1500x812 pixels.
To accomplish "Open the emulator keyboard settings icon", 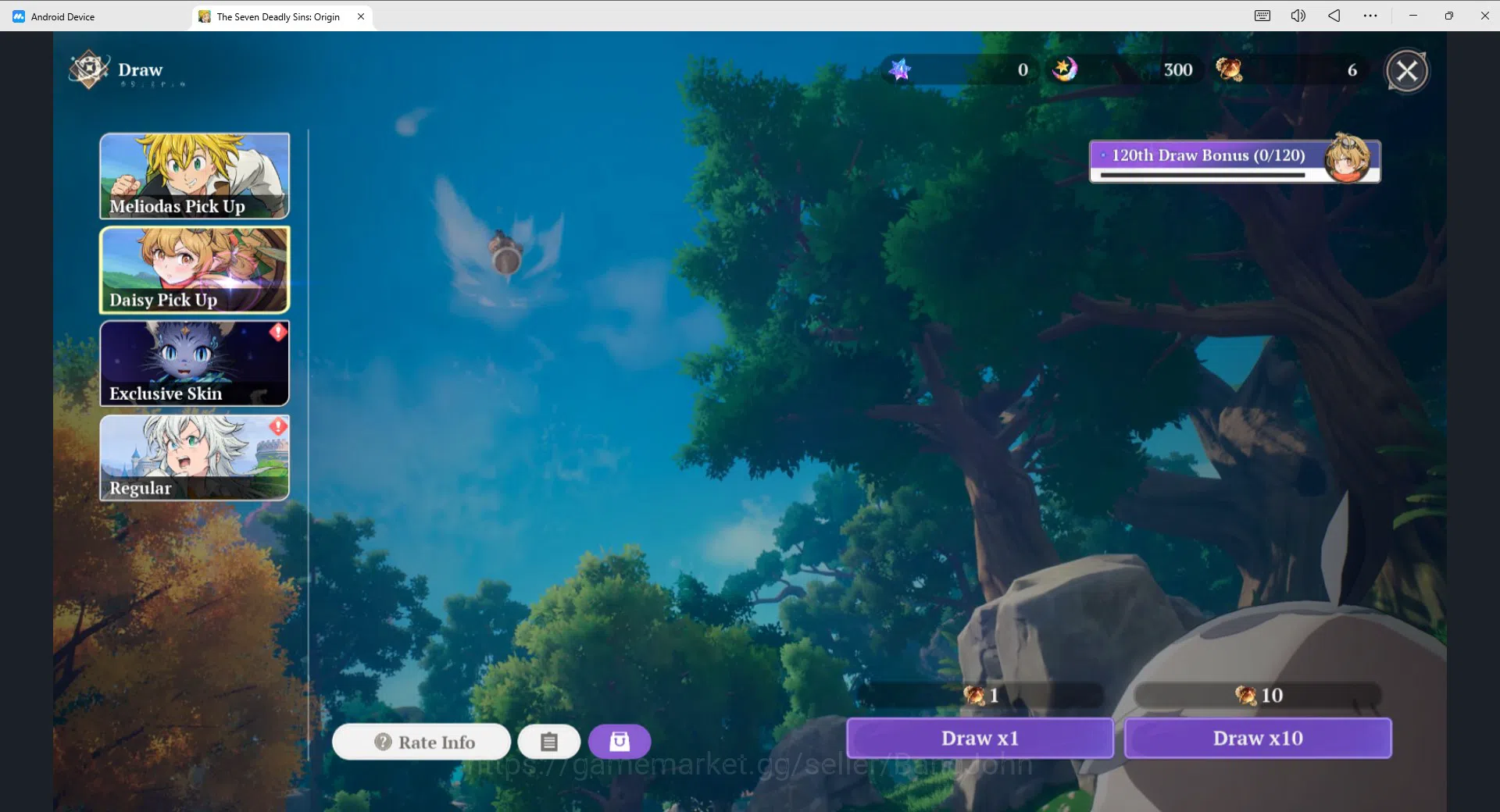I will [x=1262, y=16].
